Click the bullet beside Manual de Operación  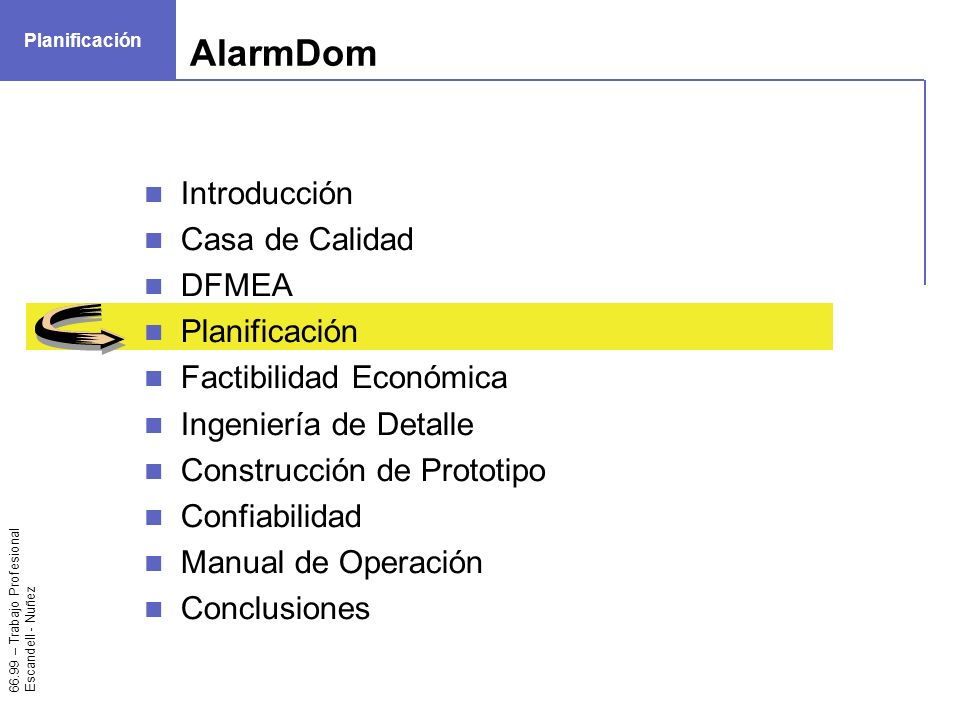tap(154, 563)
